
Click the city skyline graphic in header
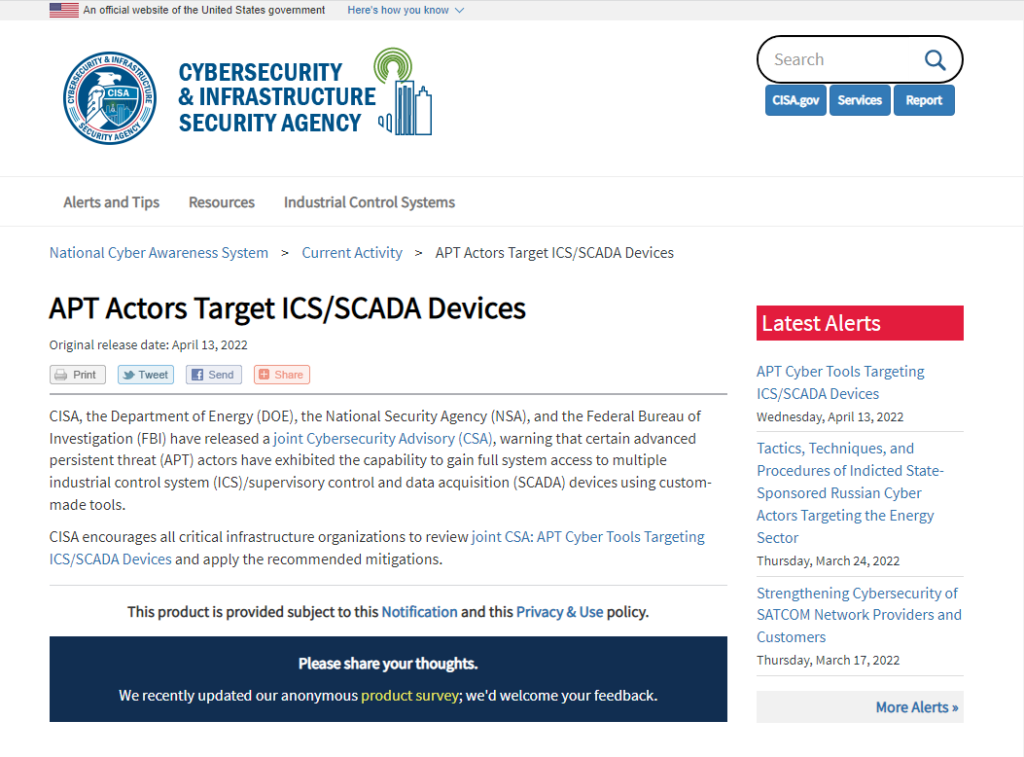coord(404,92)
